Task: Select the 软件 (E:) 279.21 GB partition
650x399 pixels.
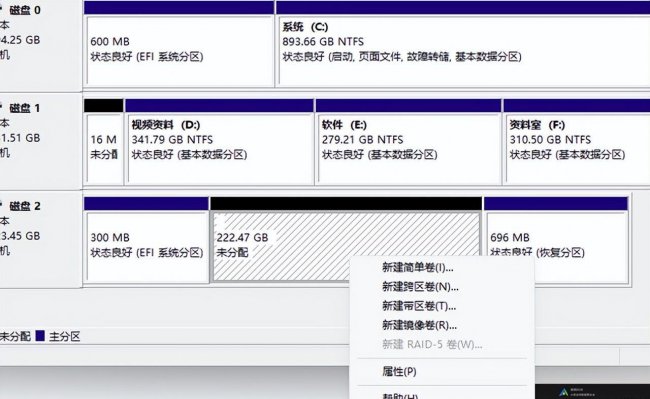Action: [408, 141]
